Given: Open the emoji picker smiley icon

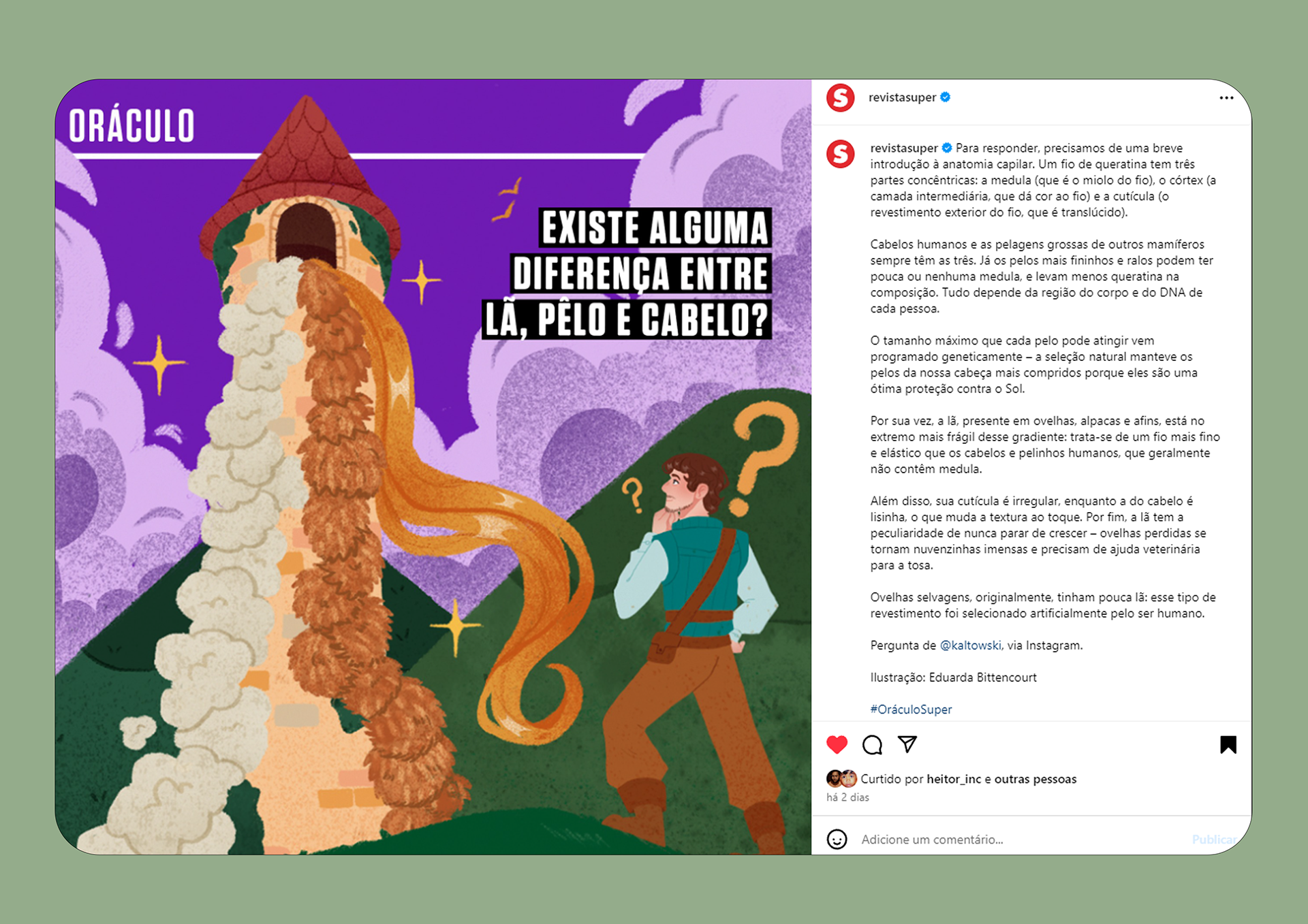Looking at the screenshot, I should tap(837, 839).
